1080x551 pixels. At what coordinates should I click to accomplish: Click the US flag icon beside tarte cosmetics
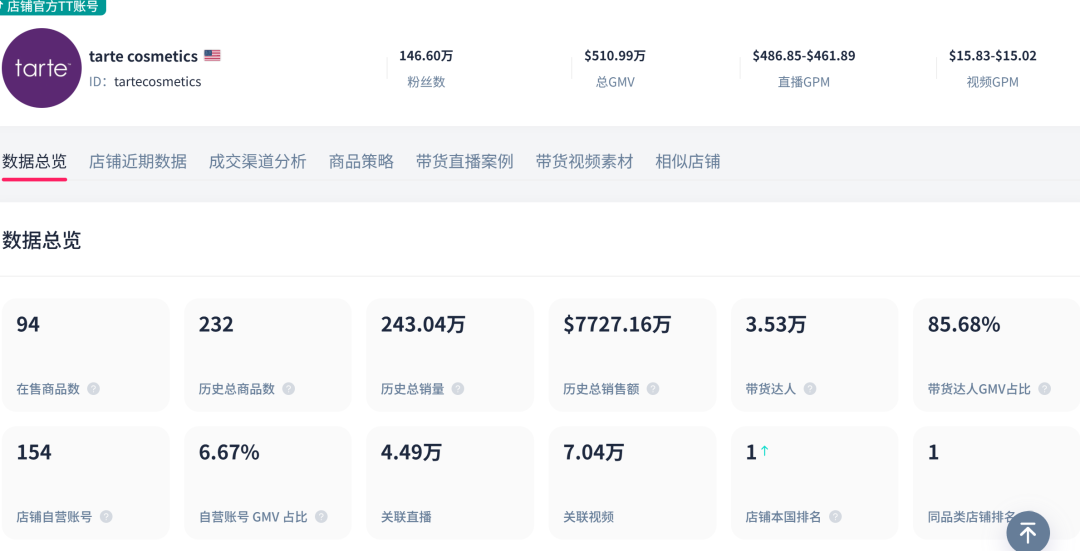click(x=212, y=56)
